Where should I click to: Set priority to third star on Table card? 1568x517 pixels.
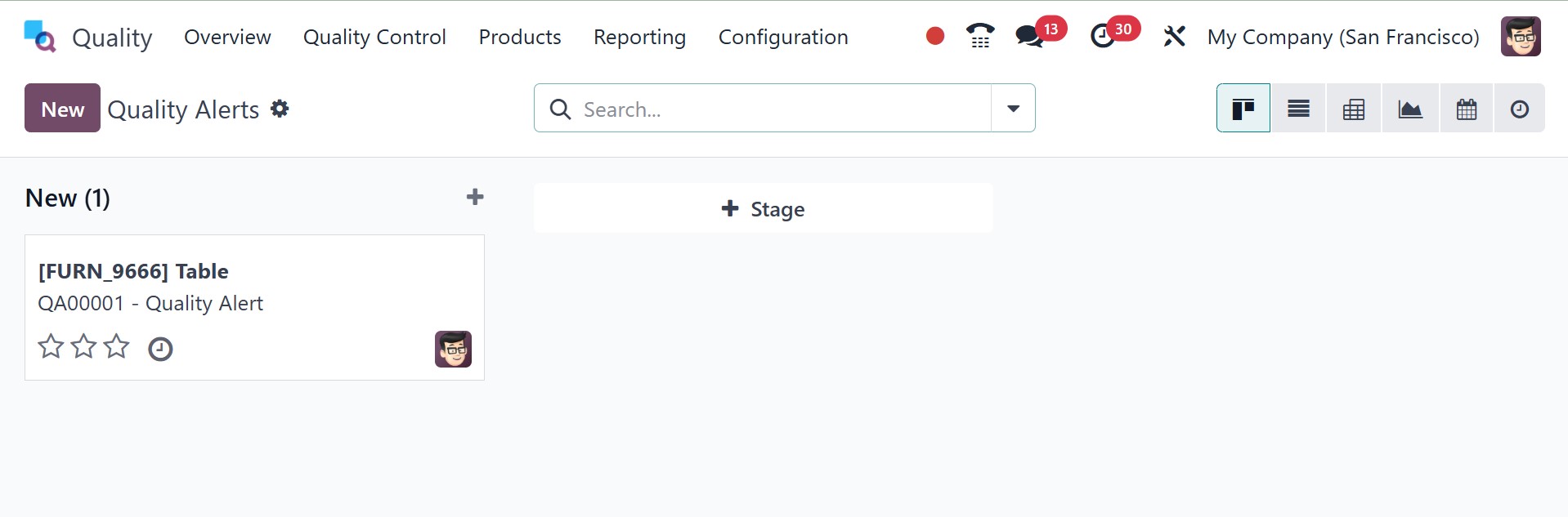click(x=116, y=347)
